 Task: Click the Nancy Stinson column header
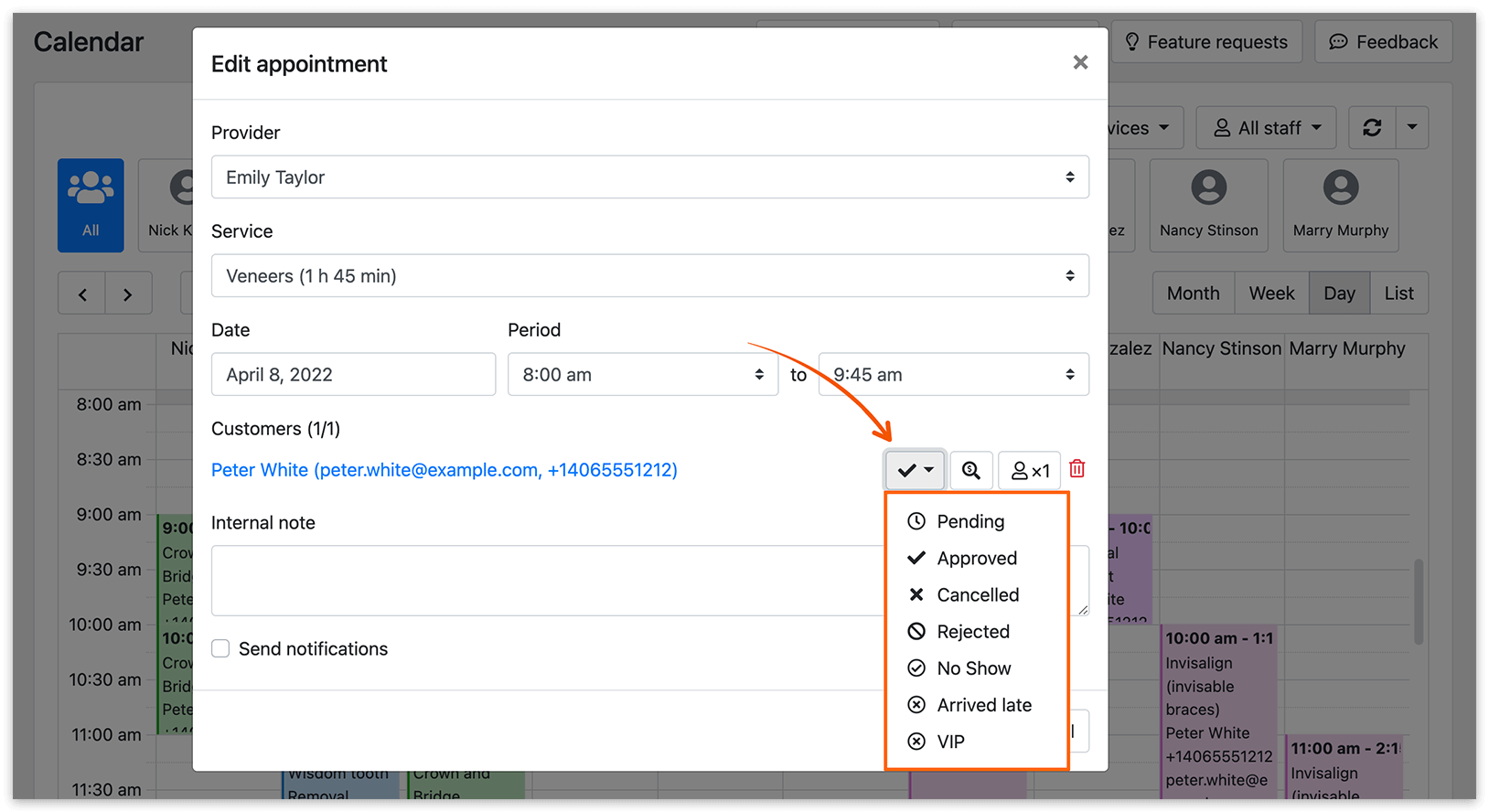(x=1221, y=348)
